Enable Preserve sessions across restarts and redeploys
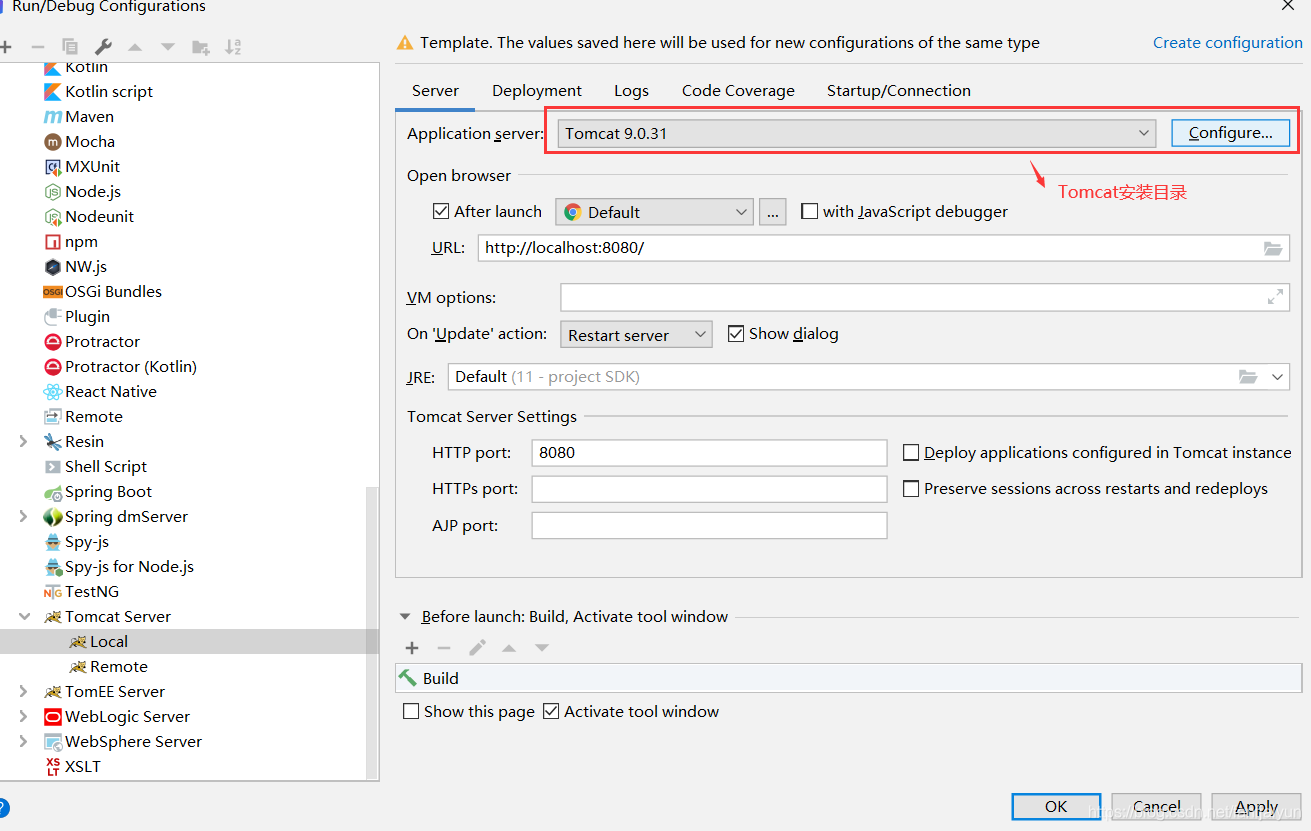Screen dimensions: 1311x831 click(911, 489)
